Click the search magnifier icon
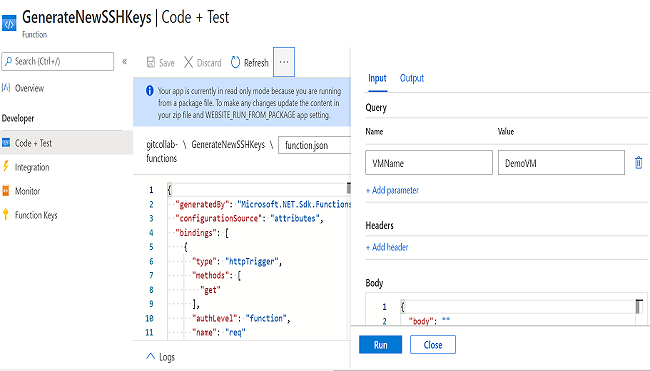The width and height of the screenshot is (650, 371). pyautogui.click(x=8, y=61)
